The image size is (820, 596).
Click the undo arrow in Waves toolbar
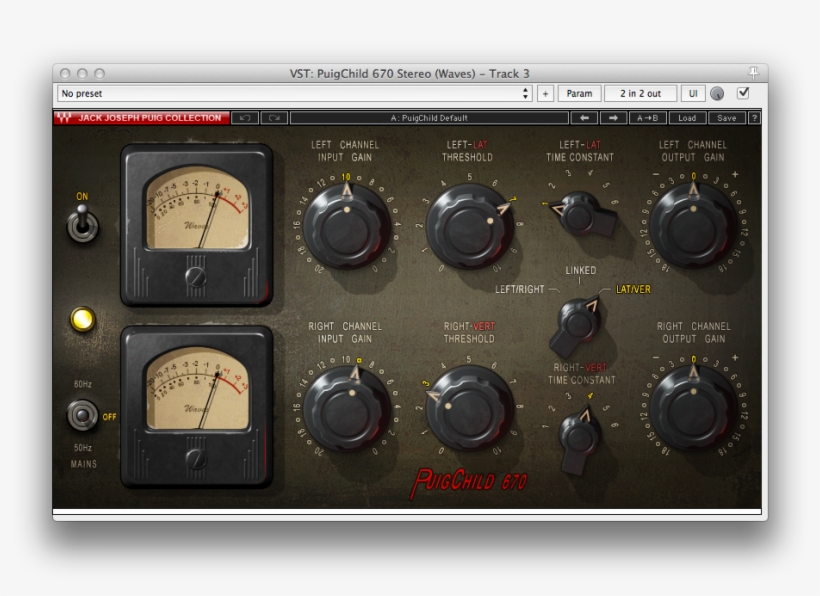pyautogui.click(x=245, y=118)
